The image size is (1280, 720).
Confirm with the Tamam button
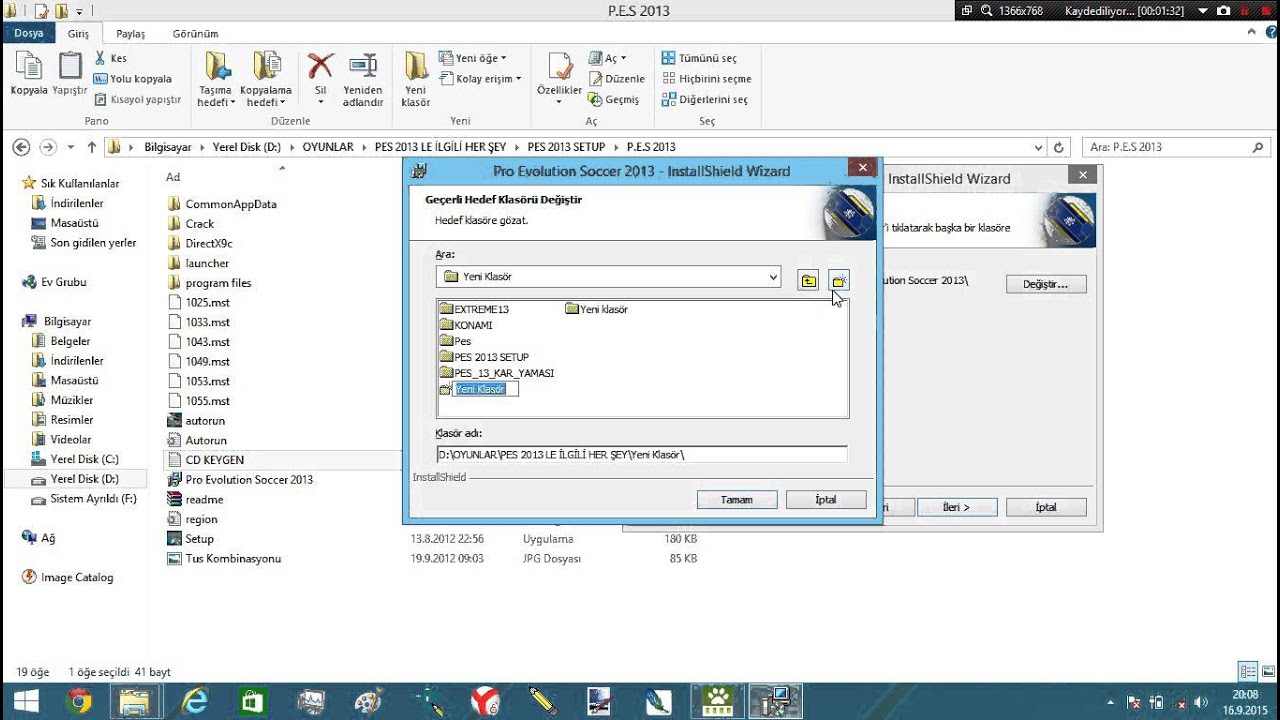click(737, 499)
